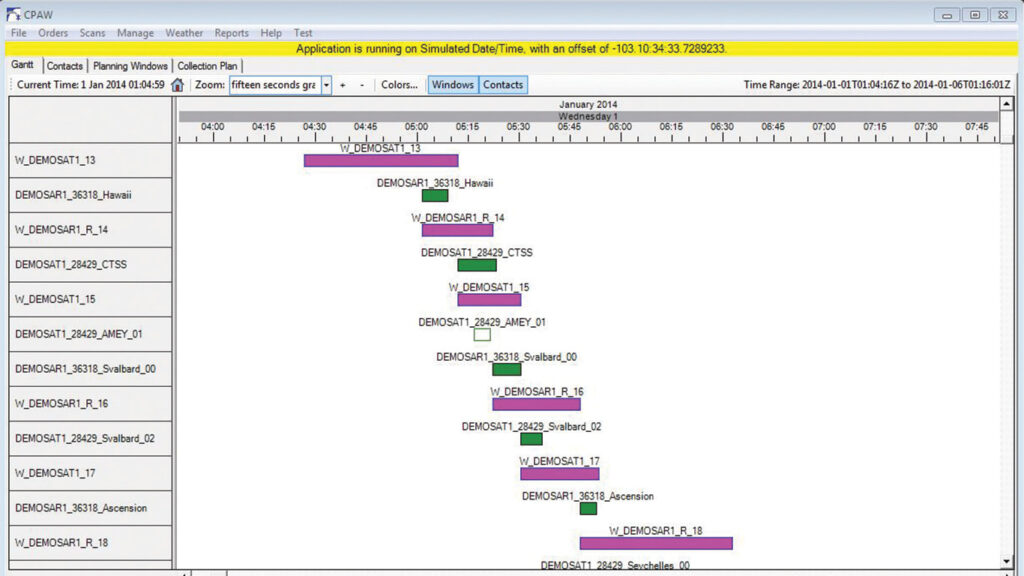Switch to the Planning Windows tab
This screenshot has width=1024, height=576.
point(130,66)
